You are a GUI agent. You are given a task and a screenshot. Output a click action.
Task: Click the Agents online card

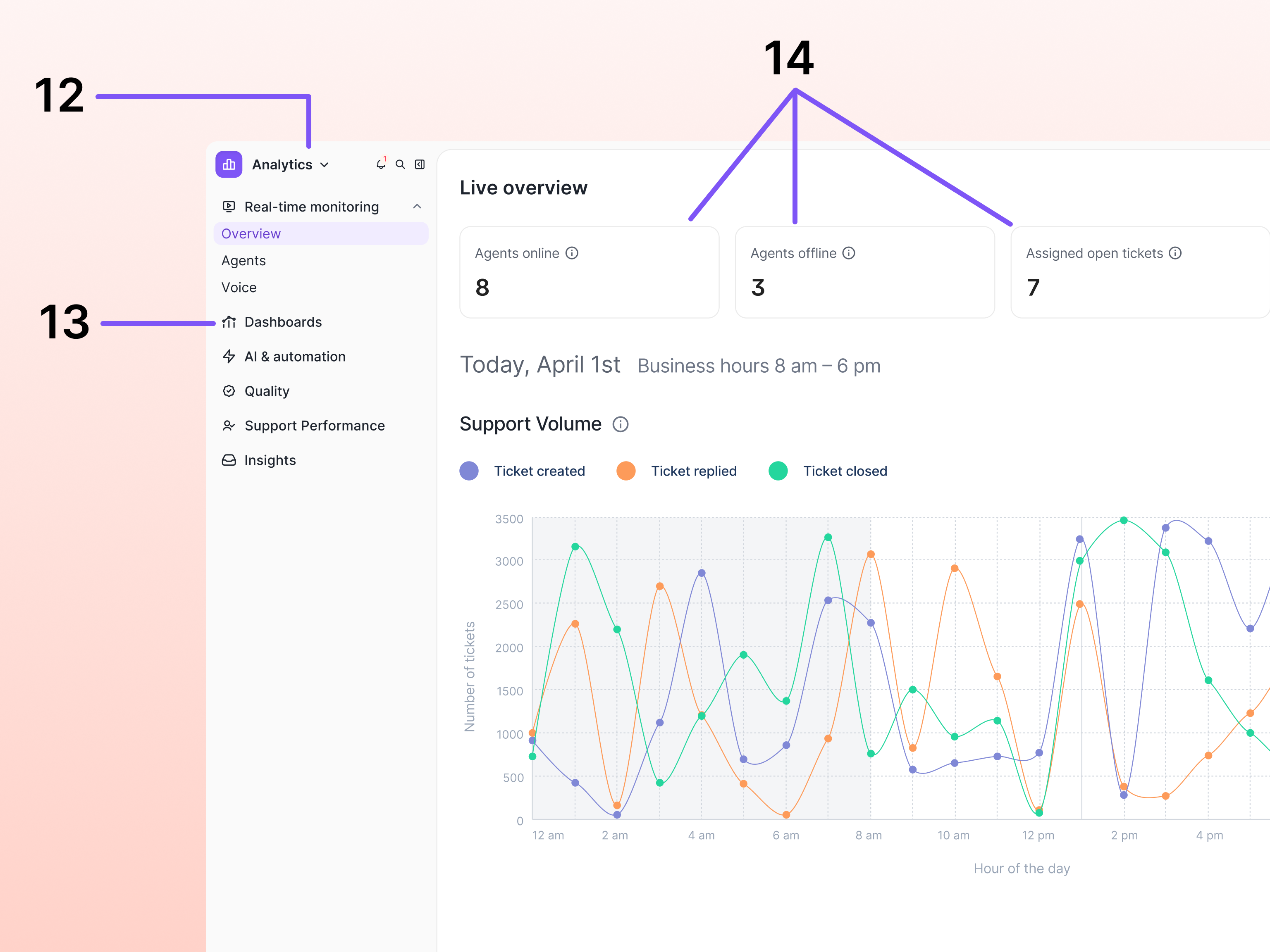(x=589, y=272)
